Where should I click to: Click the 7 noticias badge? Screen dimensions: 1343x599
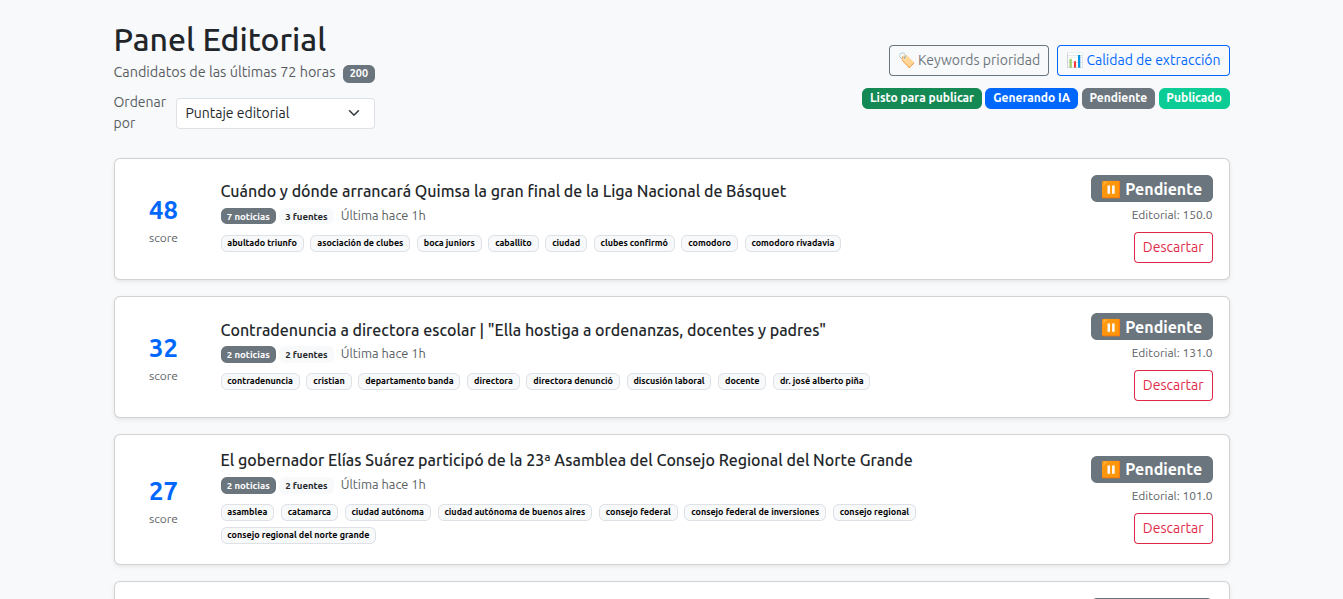[x=248, y=216]
